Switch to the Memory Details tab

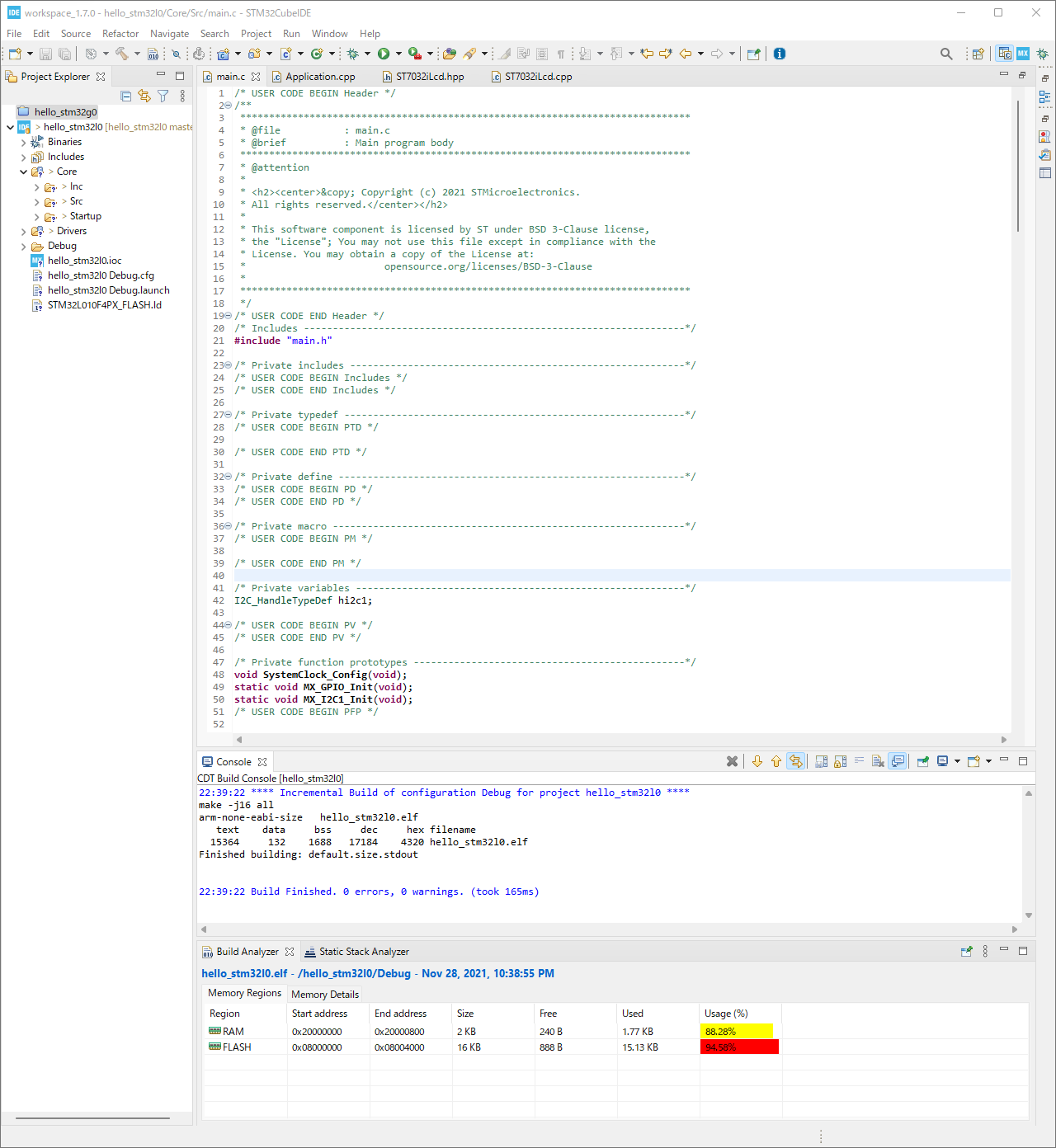[x=325, y=995]
